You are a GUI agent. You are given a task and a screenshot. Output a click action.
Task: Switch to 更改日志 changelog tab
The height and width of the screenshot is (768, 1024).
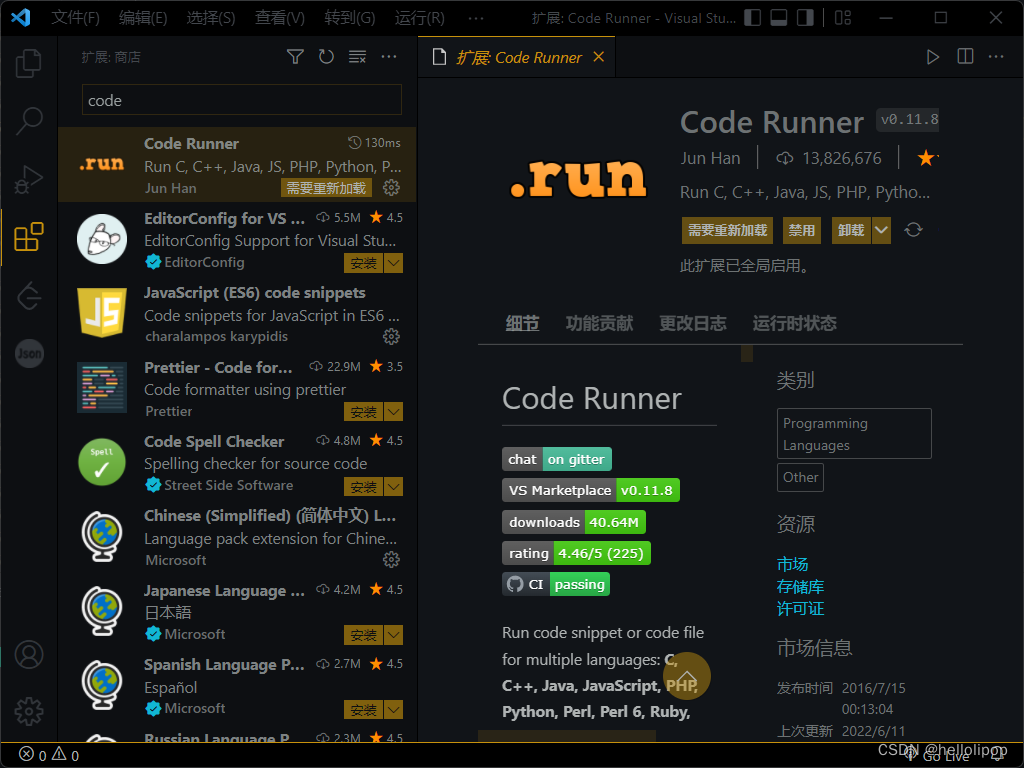click(x=693, y=323)
